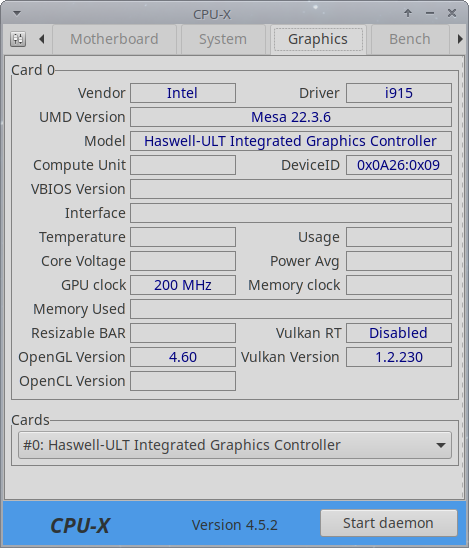469x548 pixels.
Task: Select the Mesa 22.3.6 UMD version field
Action: [x=291, y=117]
